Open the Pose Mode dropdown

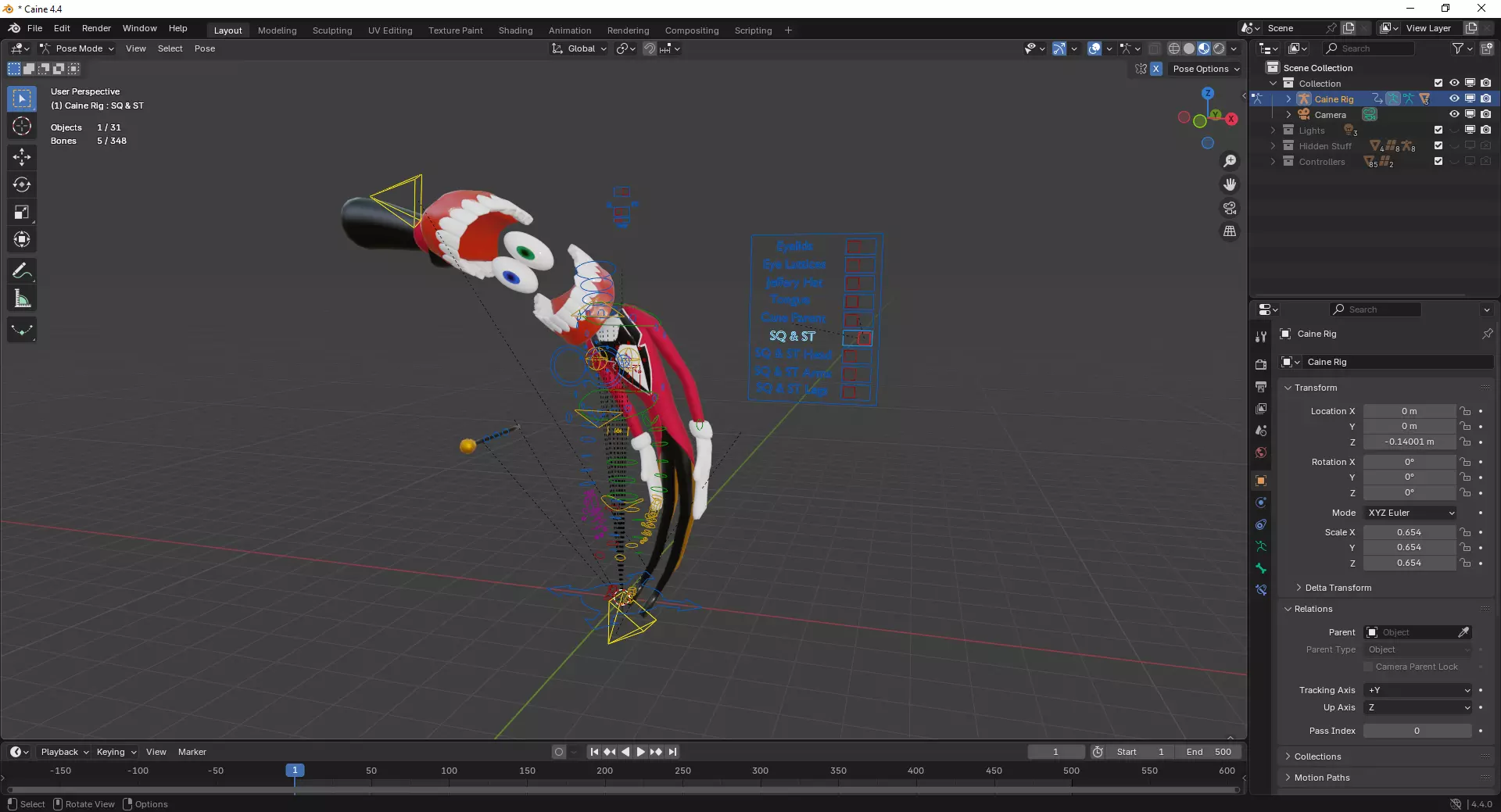click(x=77, y=48)
